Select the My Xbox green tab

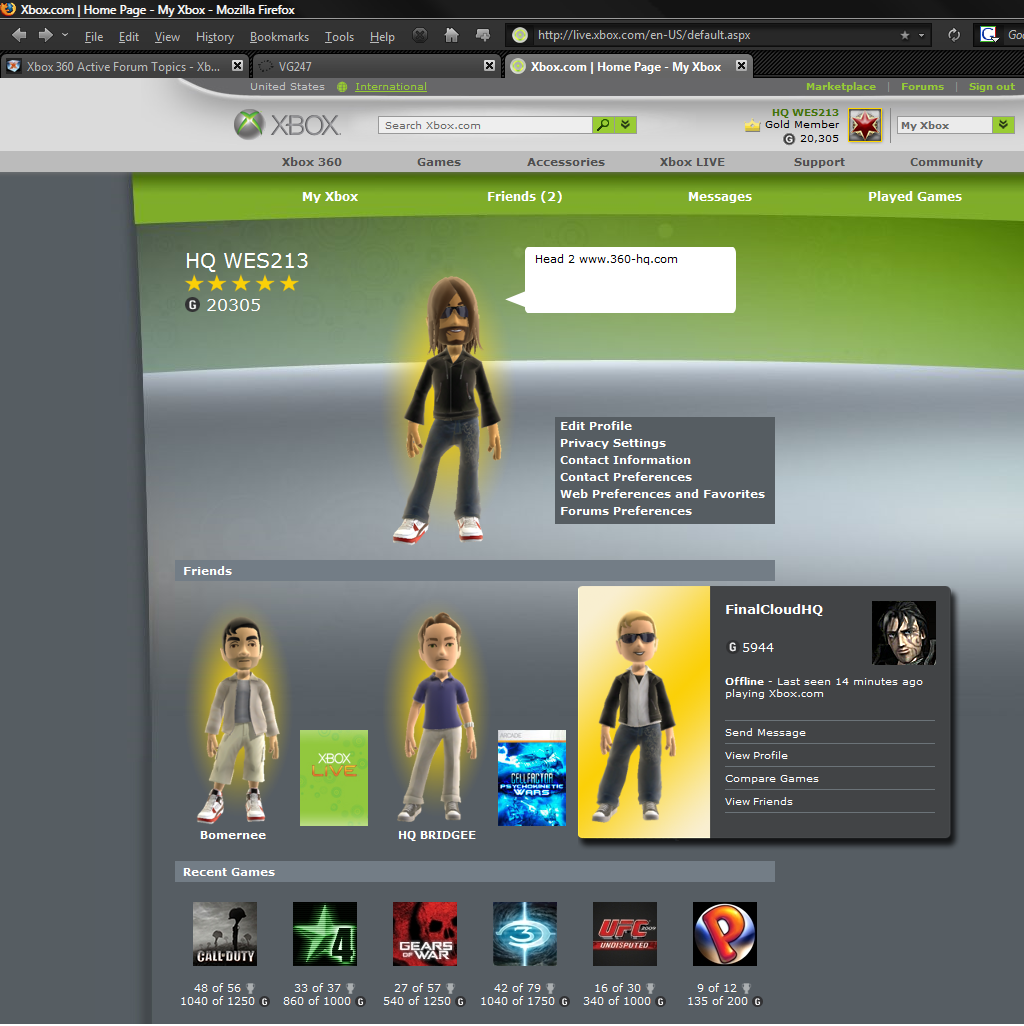click(330, 196)
